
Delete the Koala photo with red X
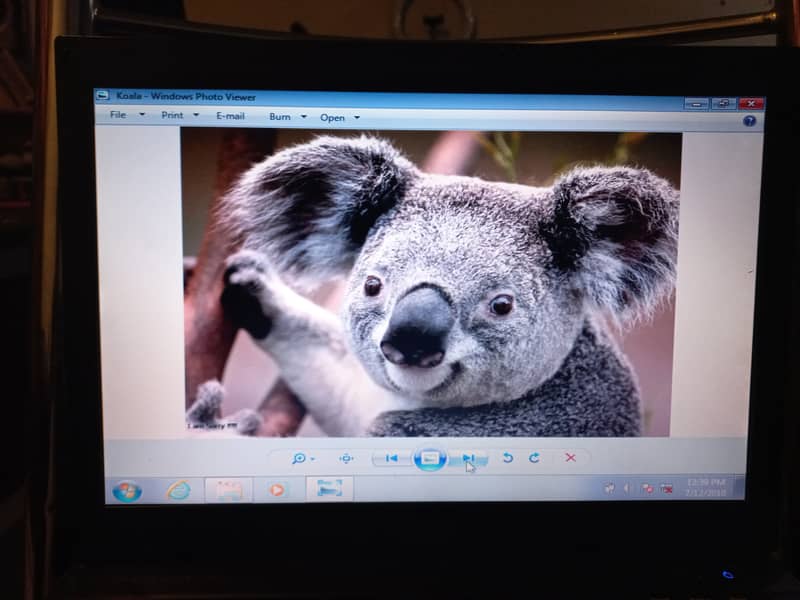tap(570, 458)
